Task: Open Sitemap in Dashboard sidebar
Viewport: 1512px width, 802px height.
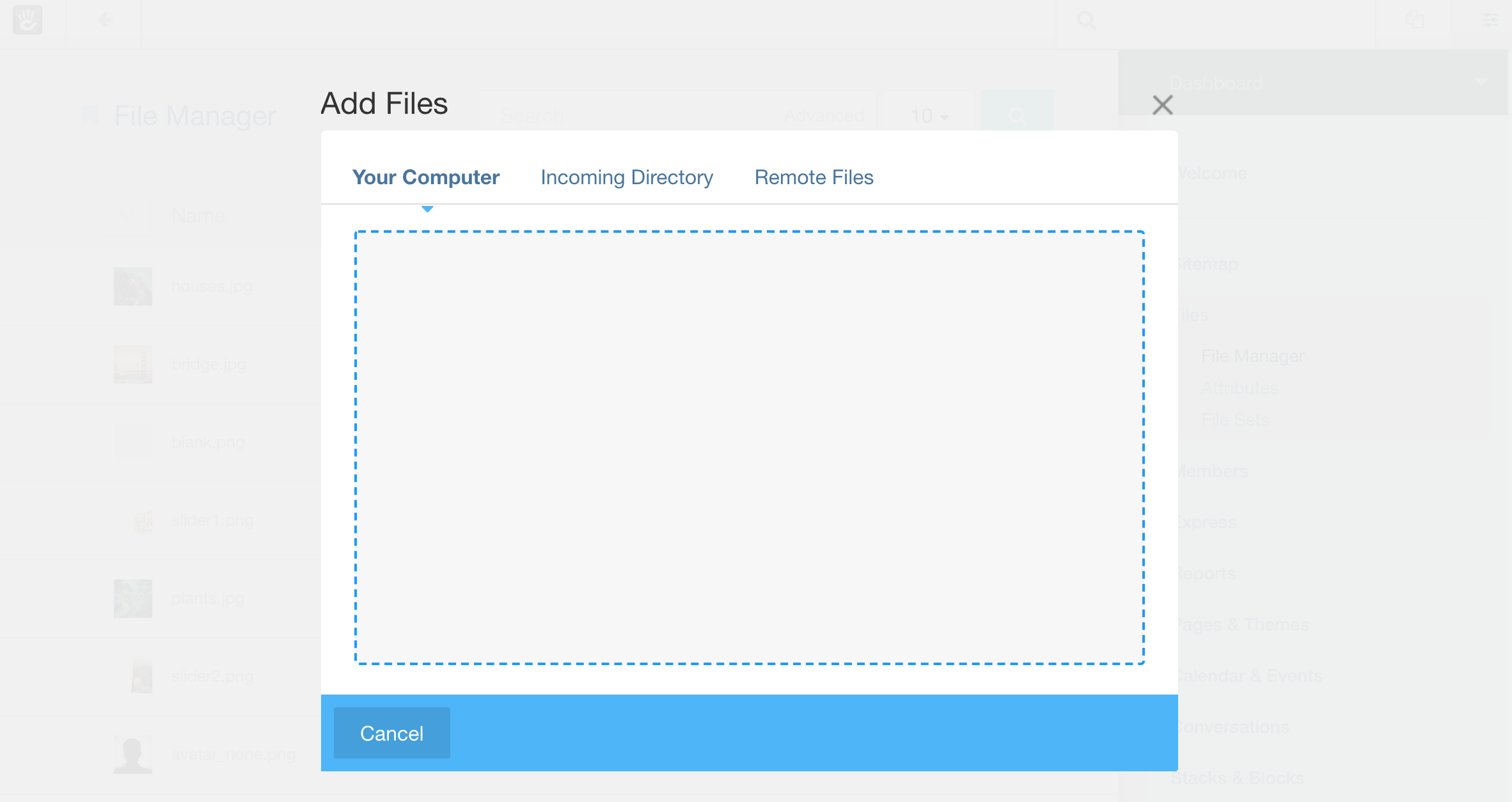Action: tap(1208, 264)
